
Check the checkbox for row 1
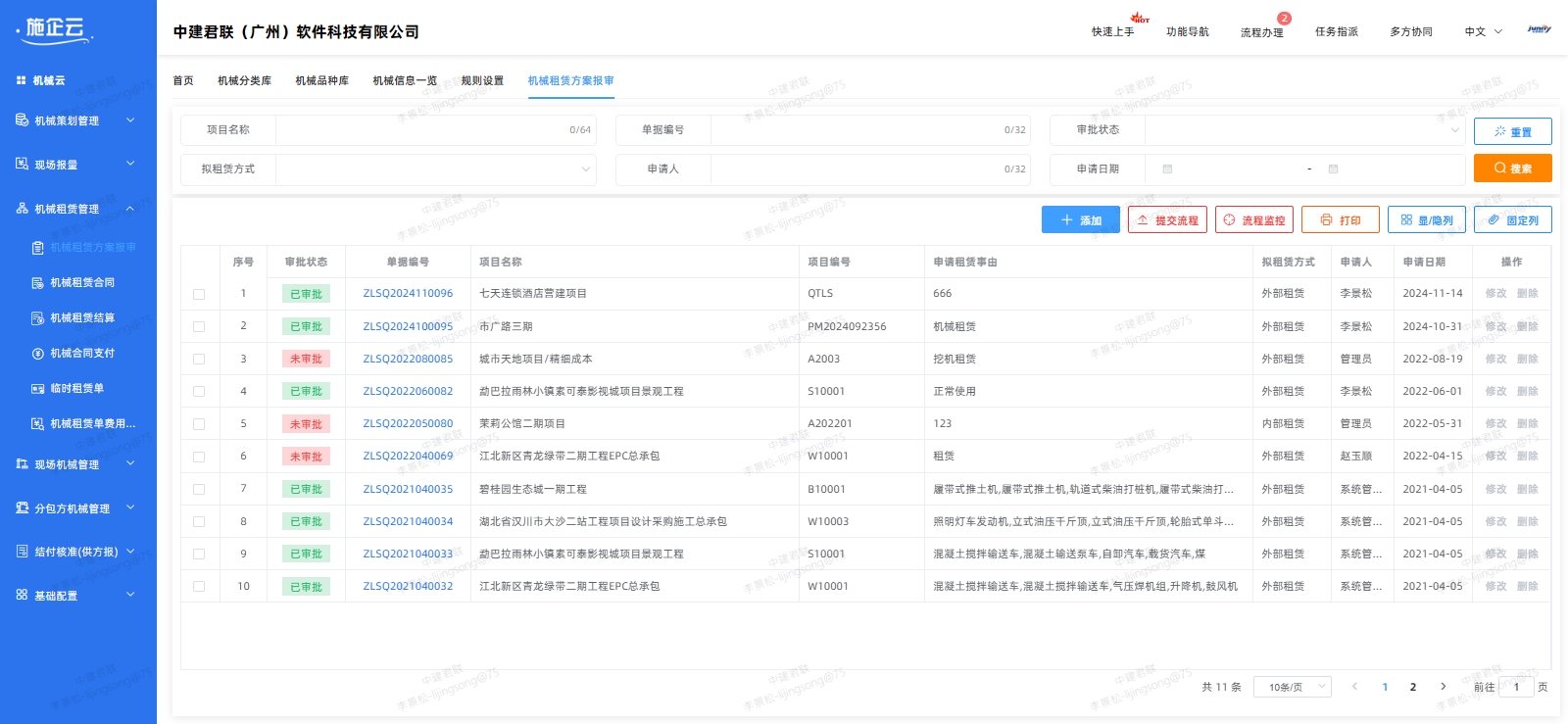199,294
